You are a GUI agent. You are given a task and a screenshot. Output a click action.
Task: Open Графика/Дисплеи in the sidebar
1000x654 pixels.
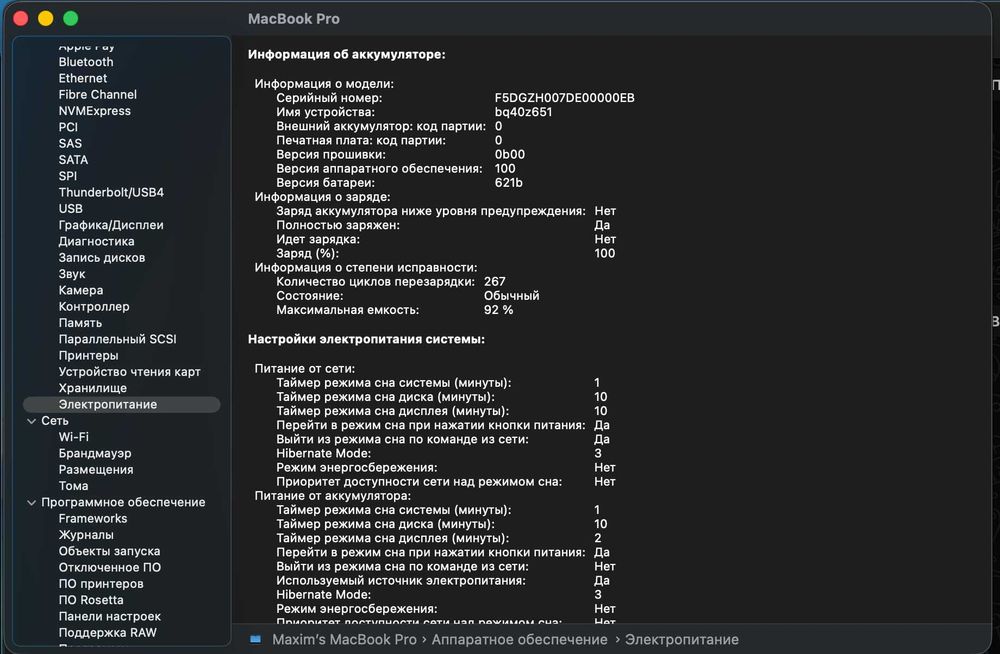pyautogui.click(x=111, y=225)
